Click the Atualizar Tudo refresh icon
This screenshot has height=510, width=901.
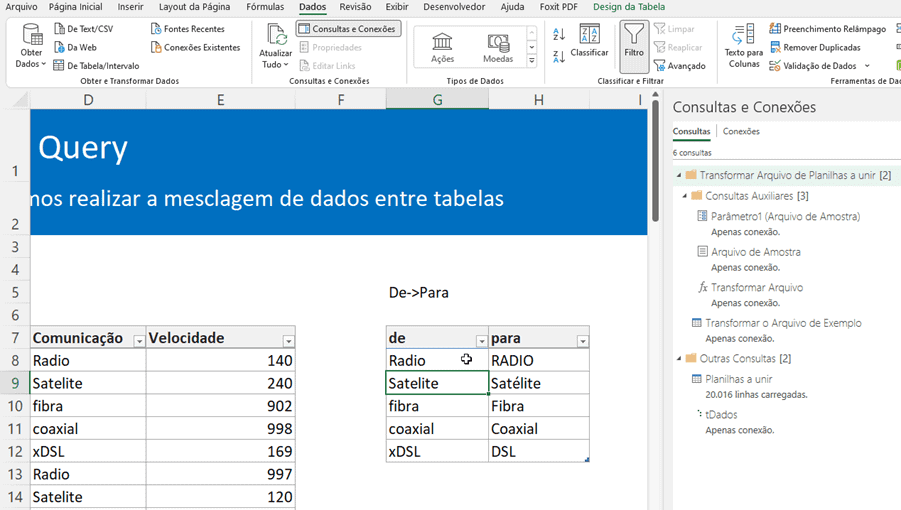[276, 38]
